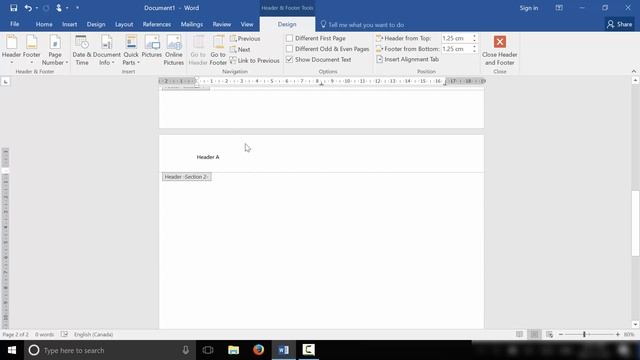Image resolution: width=640 pixels, height=360 pixels.
Task: Toggle Link to Previous
Action: tap(255, 60)
